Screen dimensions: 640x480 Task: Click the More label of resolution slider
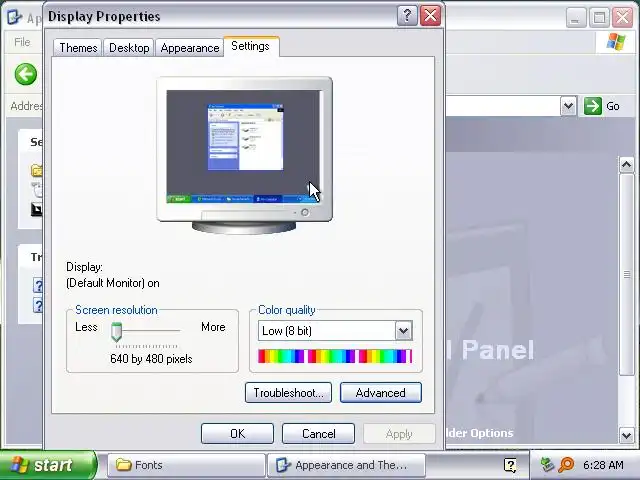point(213,327)
